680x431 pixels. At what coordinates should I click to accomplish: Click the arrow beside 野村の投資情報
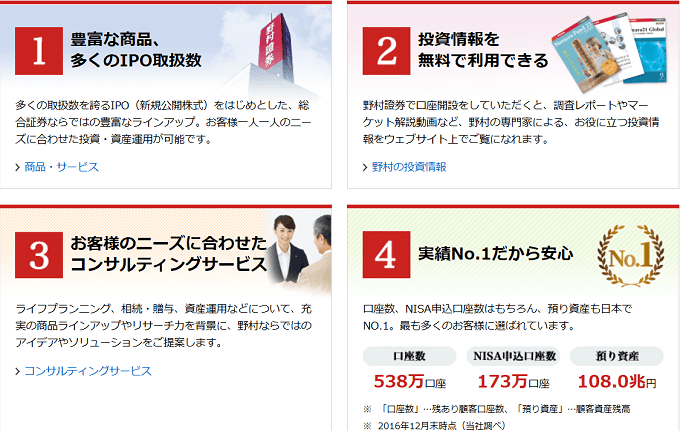click(365, 167)
